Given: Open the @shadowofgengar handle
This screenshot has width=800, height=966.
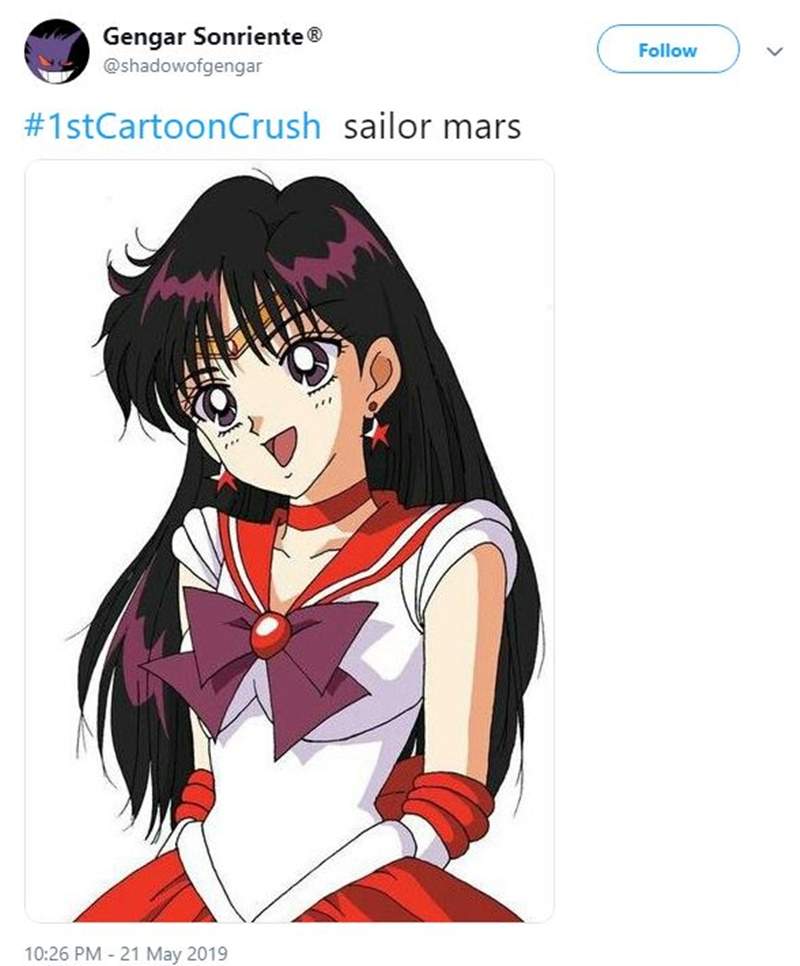Looking at the screenshot, I should pos(182,66).
